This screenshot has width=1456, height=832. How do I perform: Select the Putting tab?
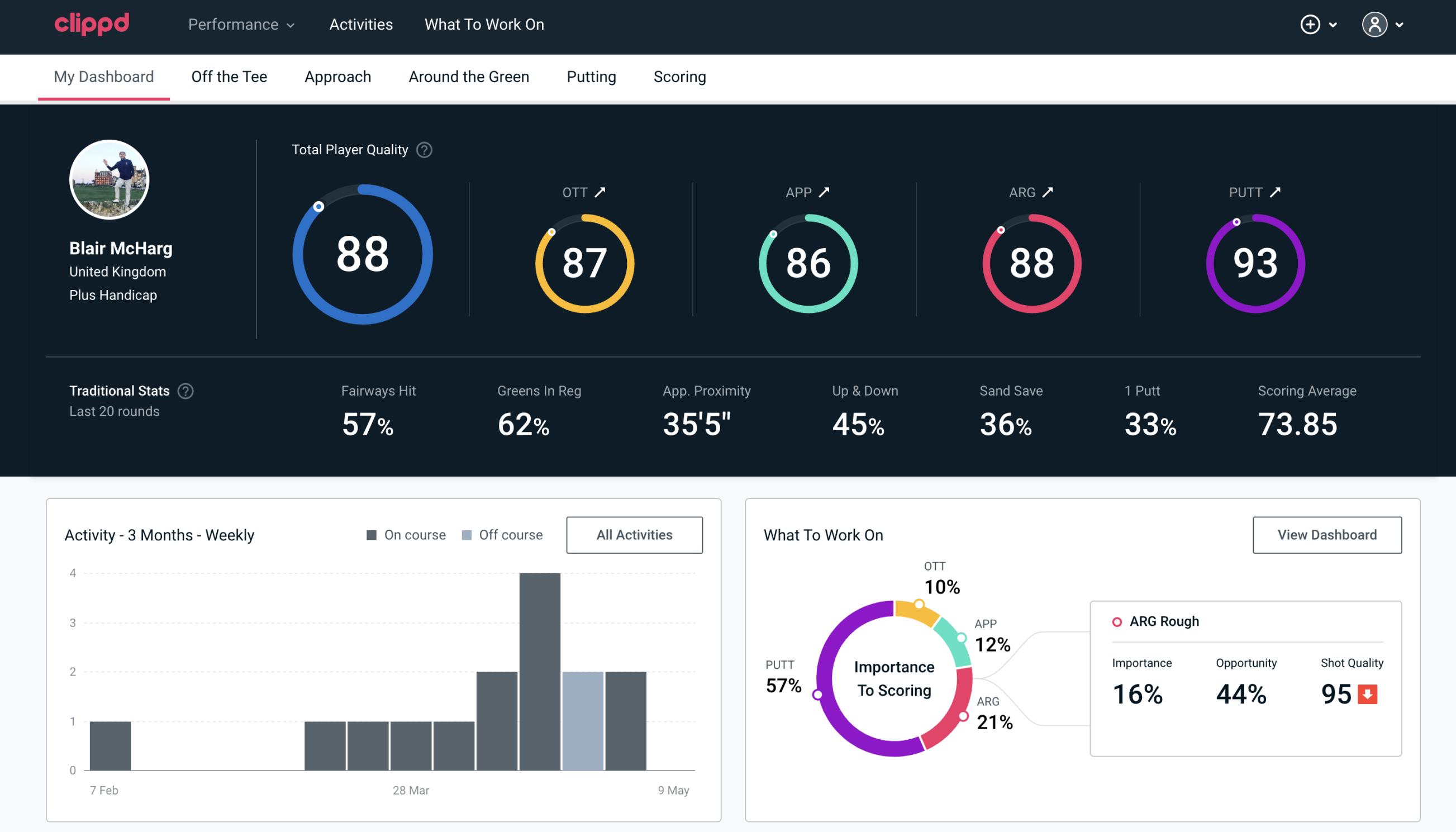coord(591,76)
